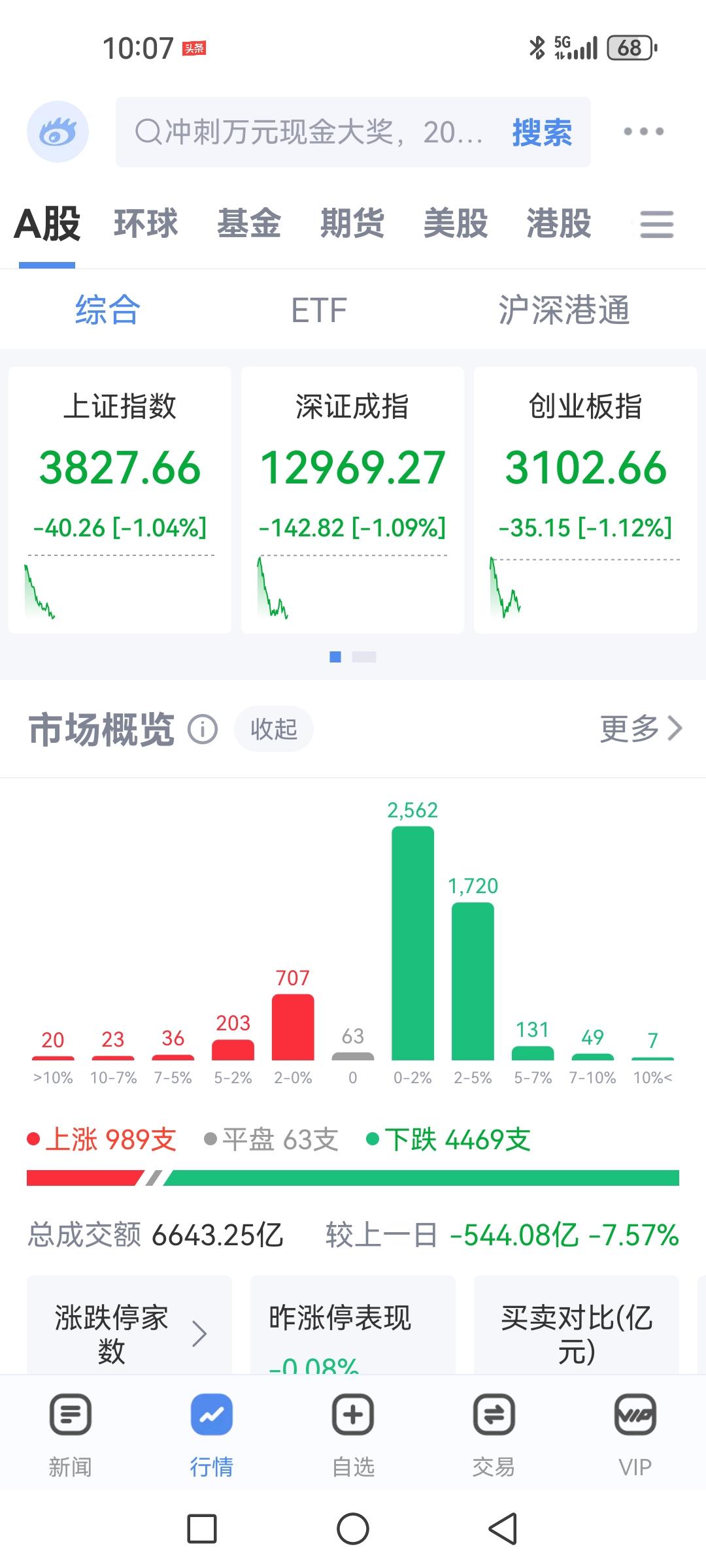Screen dimensions: 706x1568
Task: Open the three-dot more options menu
Action: pos(643,131)
